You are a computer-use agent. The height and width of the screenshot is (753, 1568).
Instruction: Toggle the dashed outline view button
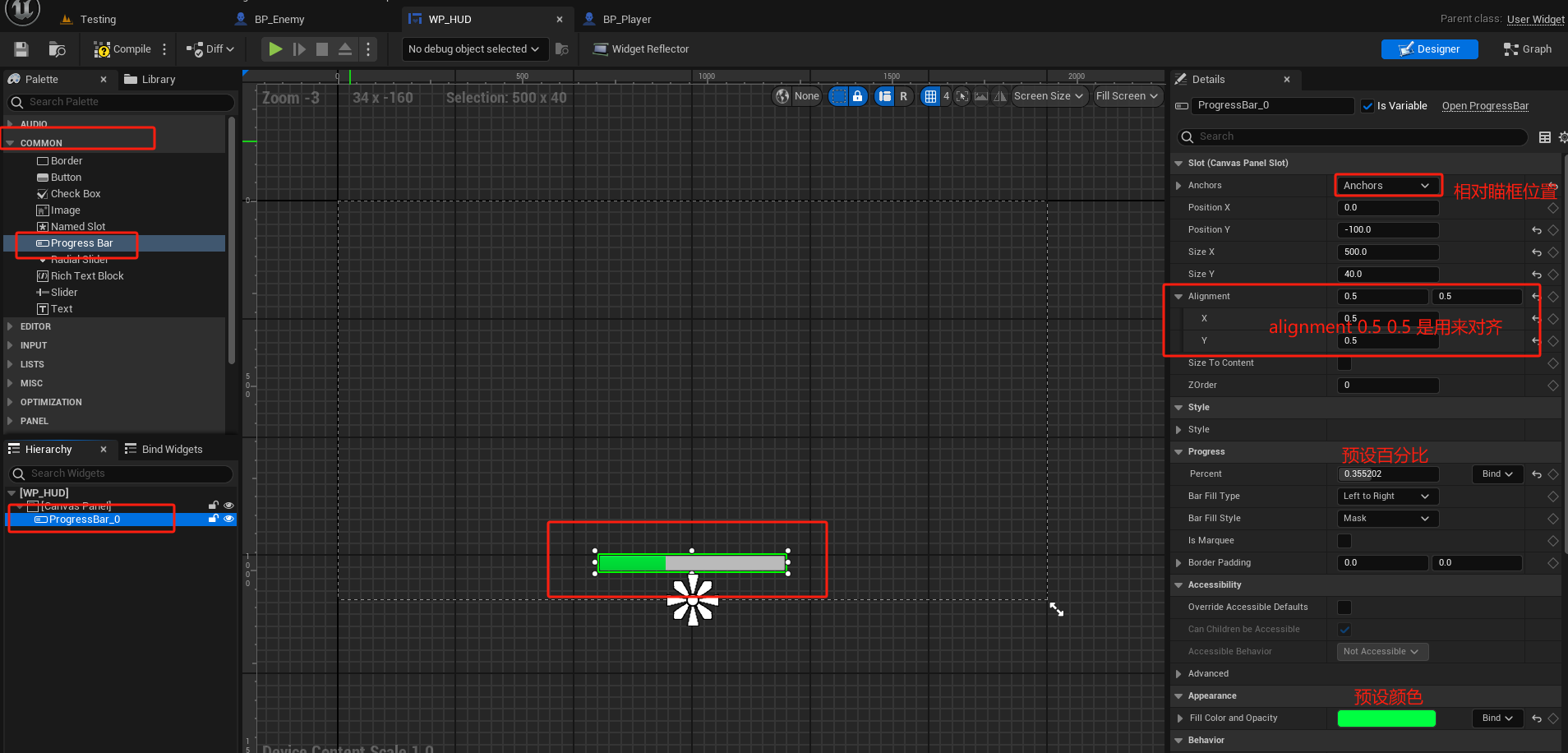pyautogui.click(x=838, y=96)
